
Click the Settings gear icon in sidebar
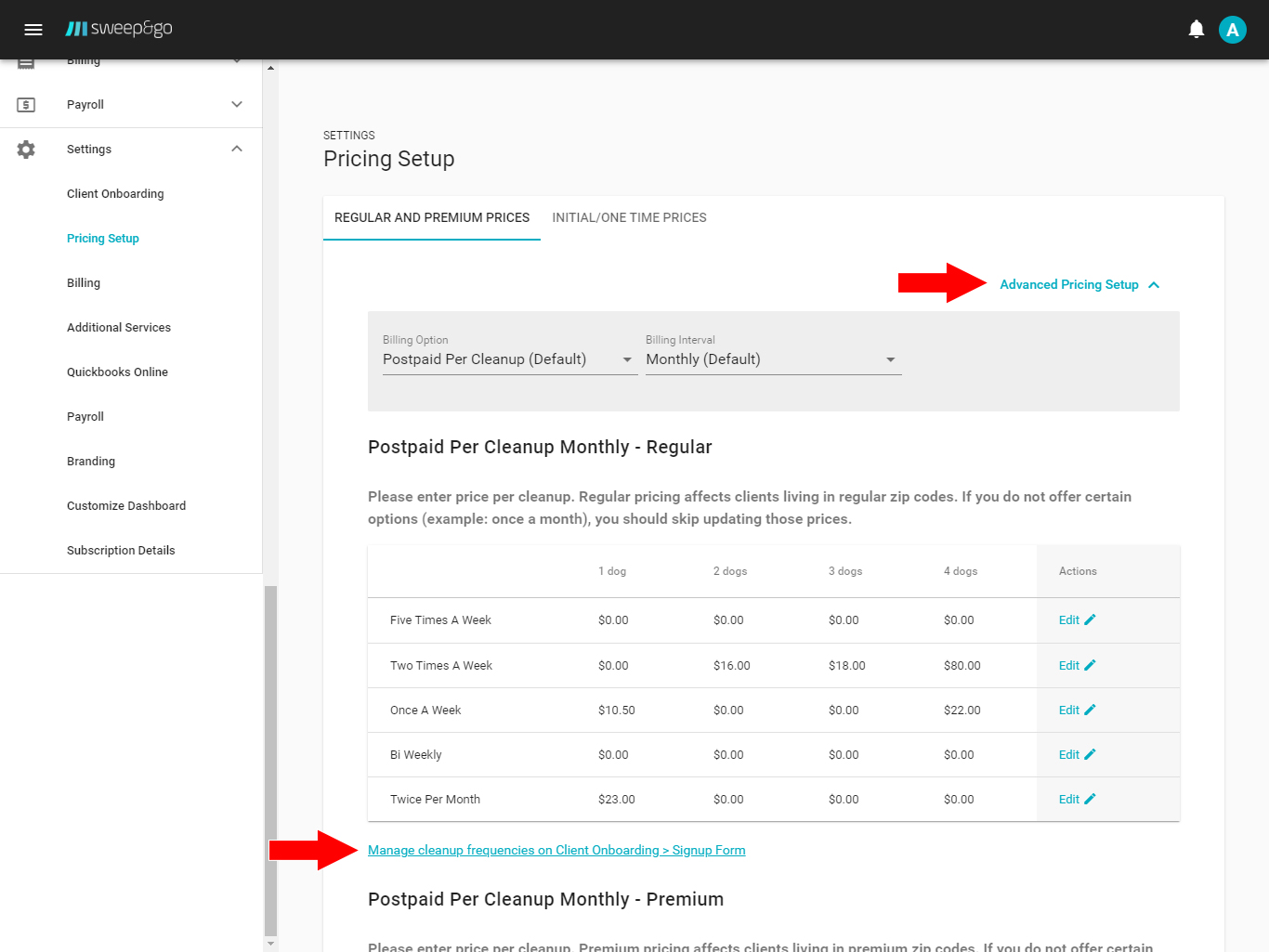pyautogui.click(x=26, y=150)
